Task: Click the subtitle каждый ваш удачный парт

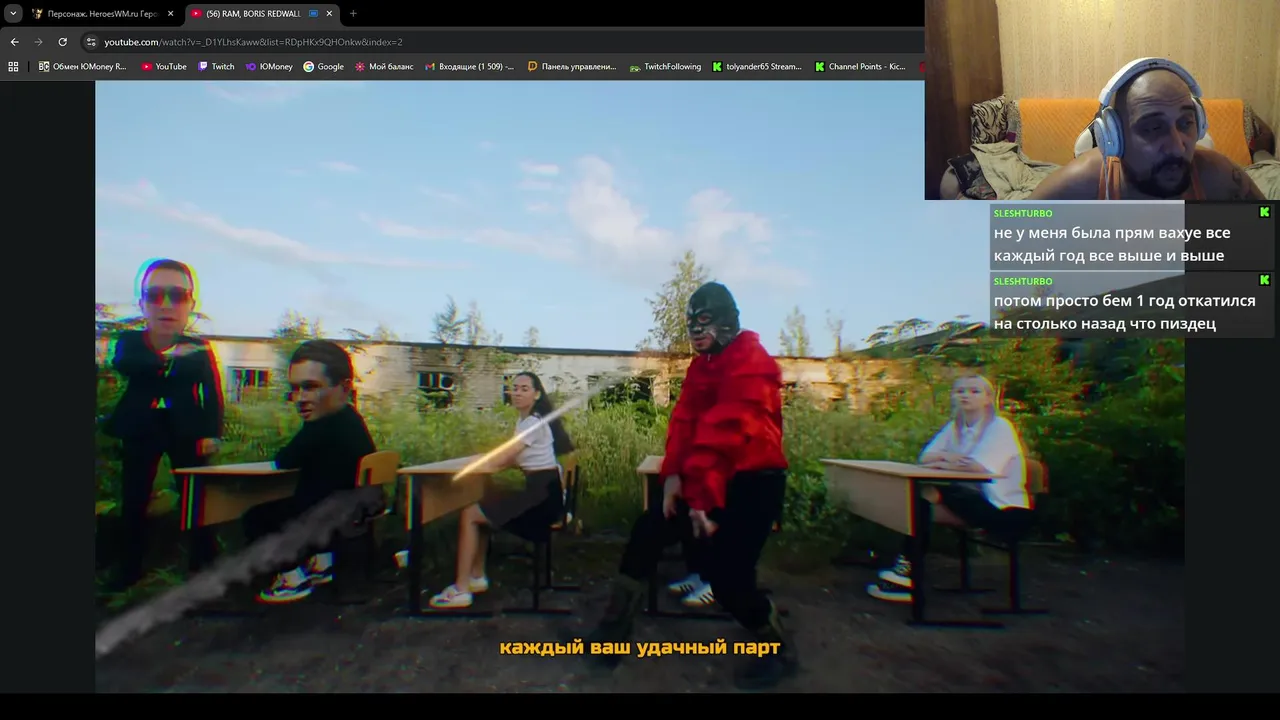Action: click(640, 648)
